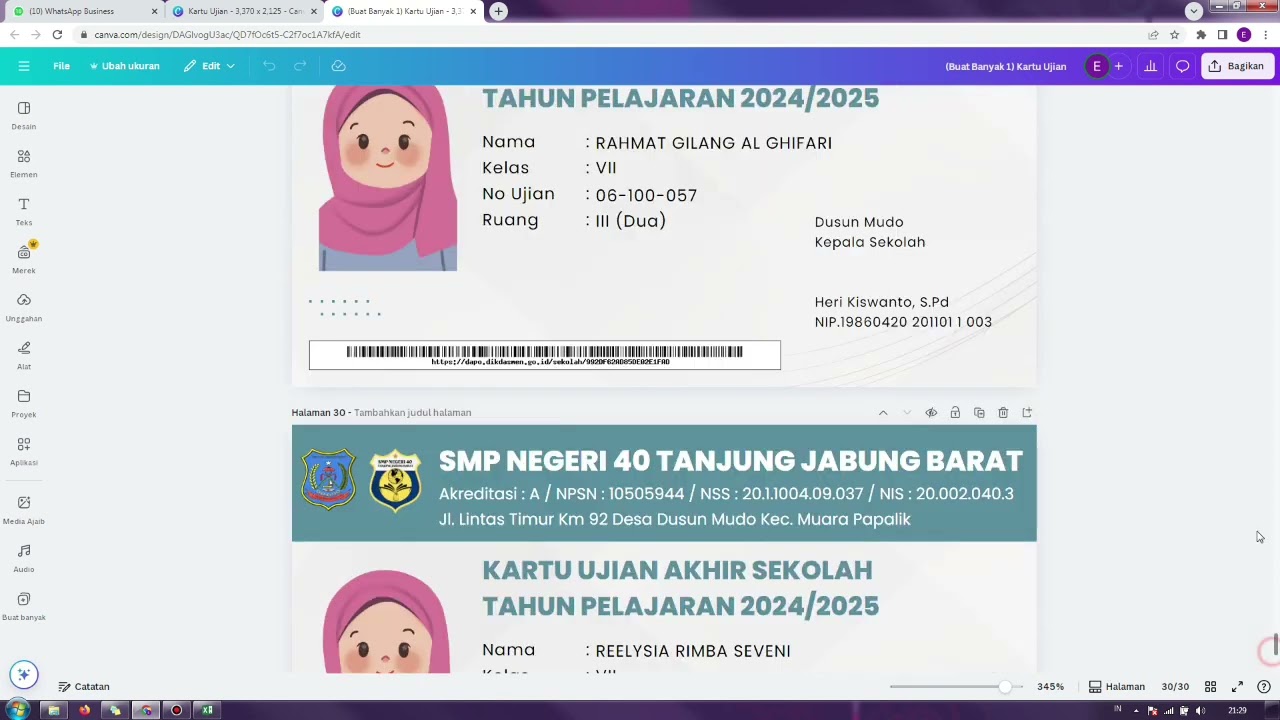Viewport: 1280px width, 720px height.
Task: Show hidden system tray icons
Action: coord(1136,711)
